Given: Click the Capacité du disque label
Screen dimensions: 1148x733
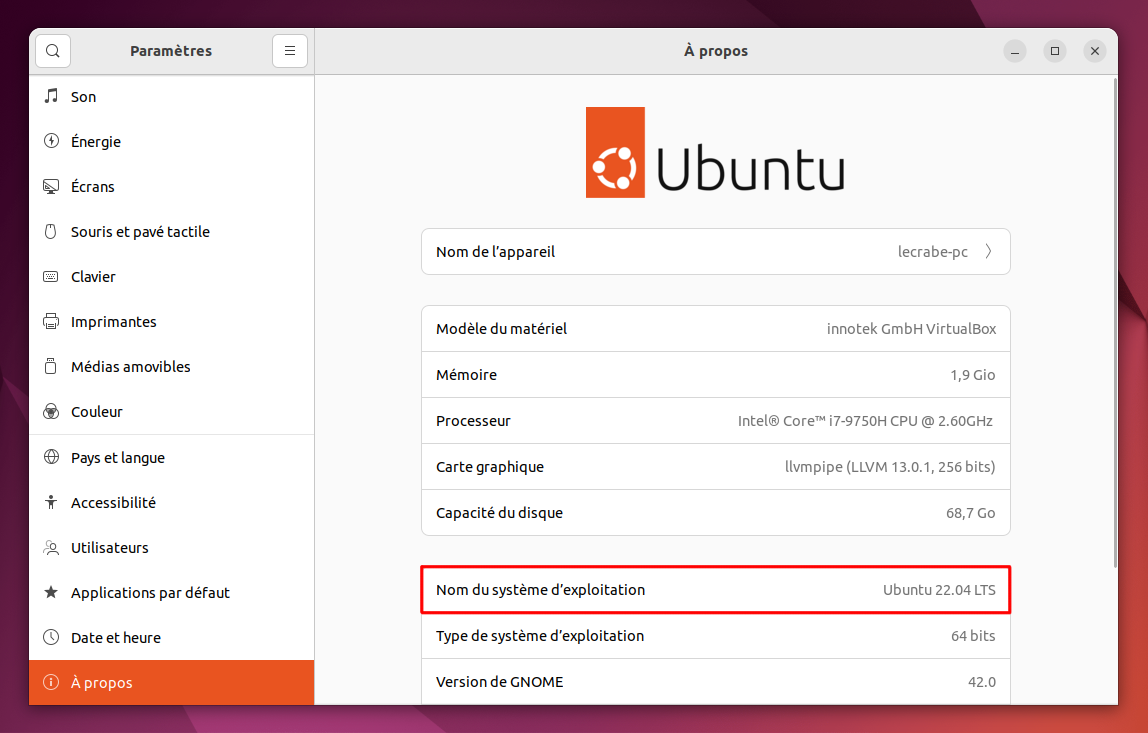Looking at the screenshot, I should 499,513.
